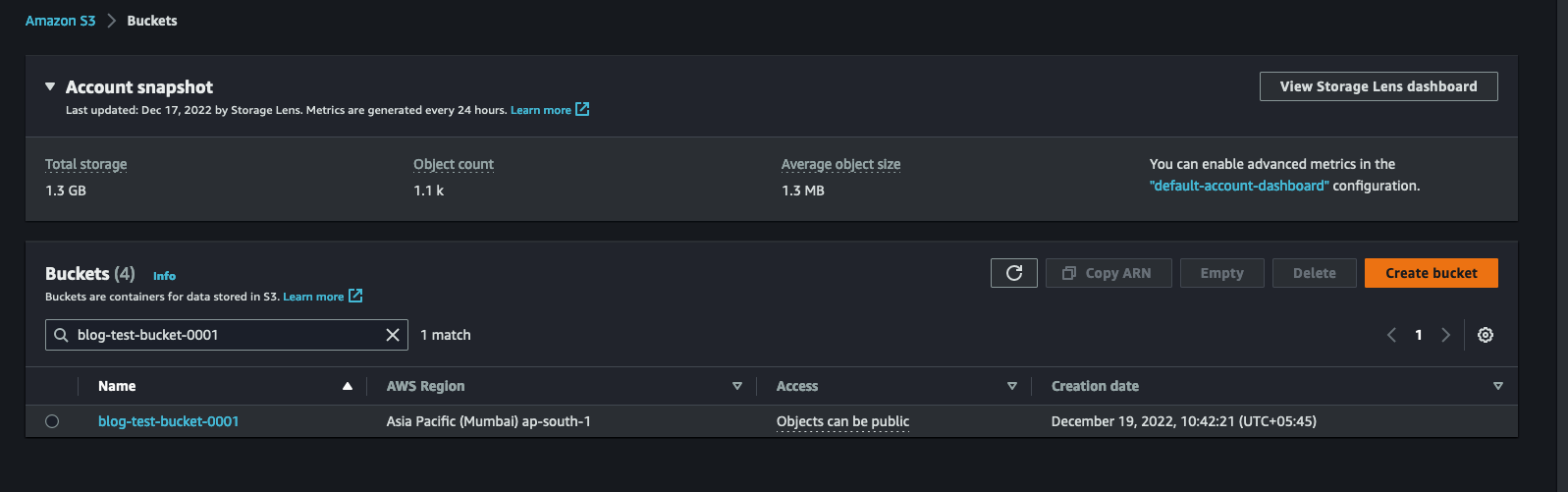
Task: Sort by Creation date column arrow
Action: (x=1498, y=386)
